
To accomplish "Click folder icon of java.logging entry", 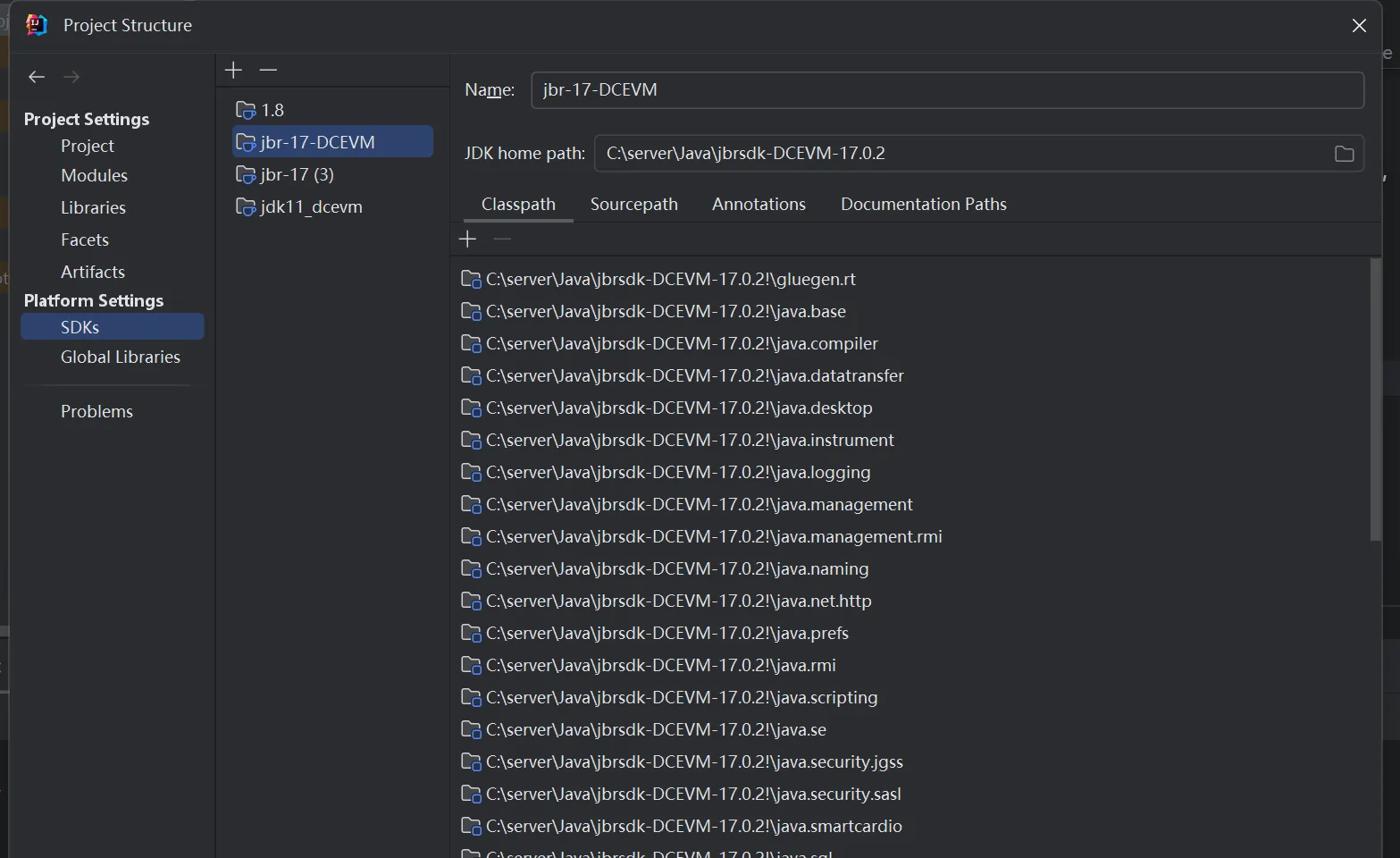I will click(x=471, y=472).
